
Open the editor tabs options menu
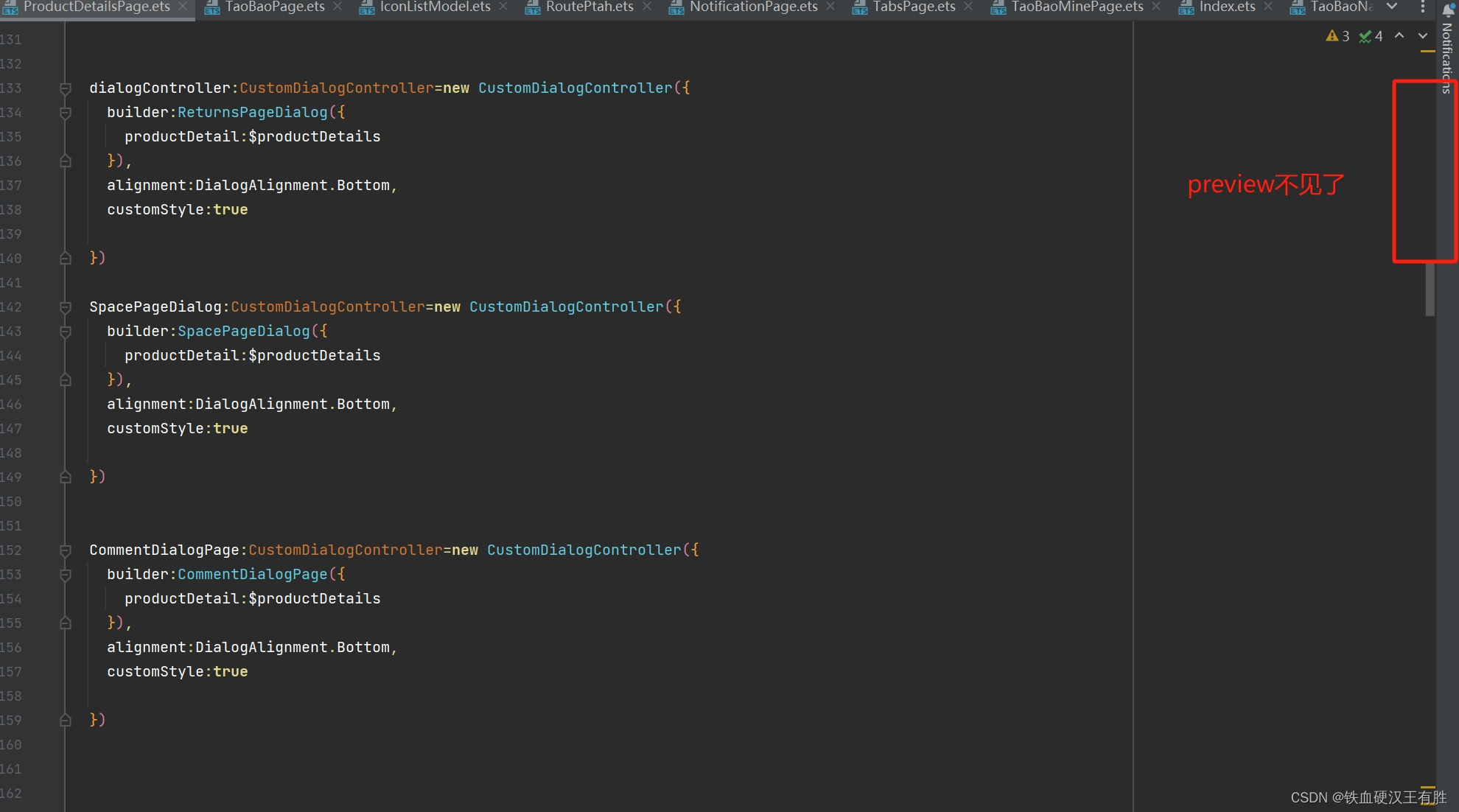(1422, 7)
